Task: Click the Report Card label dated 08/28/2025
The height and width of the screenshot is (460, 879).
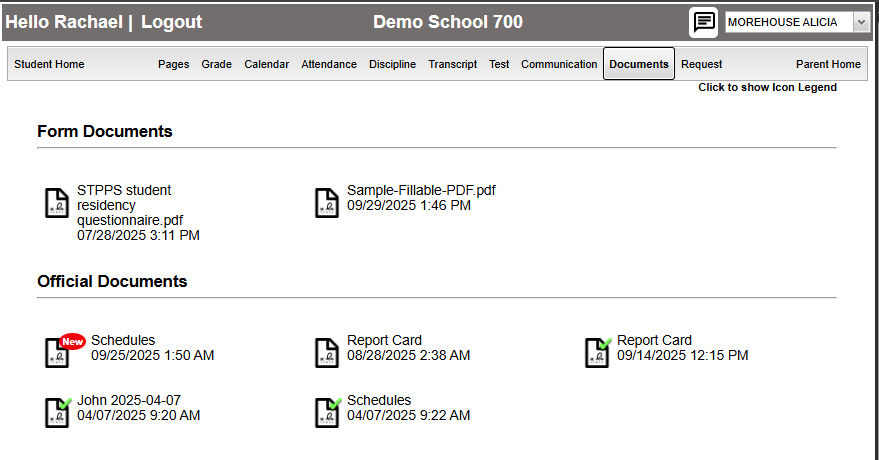Action: coord(384,340)
